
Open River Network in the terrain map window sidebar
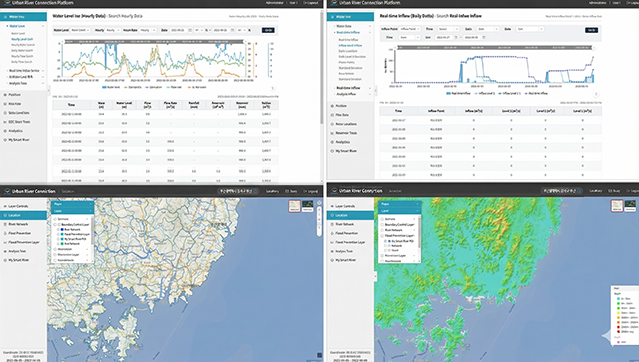345,224
